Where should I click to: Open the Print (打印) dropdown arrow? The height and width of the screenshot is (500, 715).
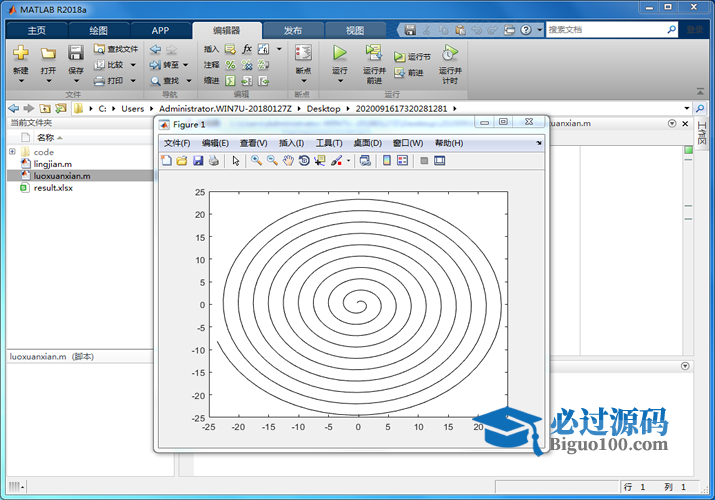pos(131,80)
